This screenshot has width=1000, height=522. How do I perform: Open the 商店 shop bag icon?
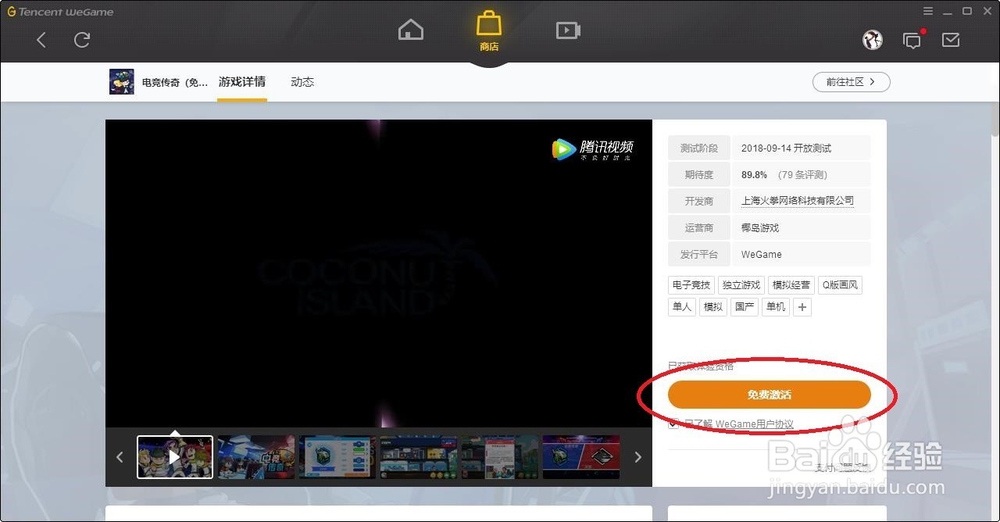[x=489, y=31]
